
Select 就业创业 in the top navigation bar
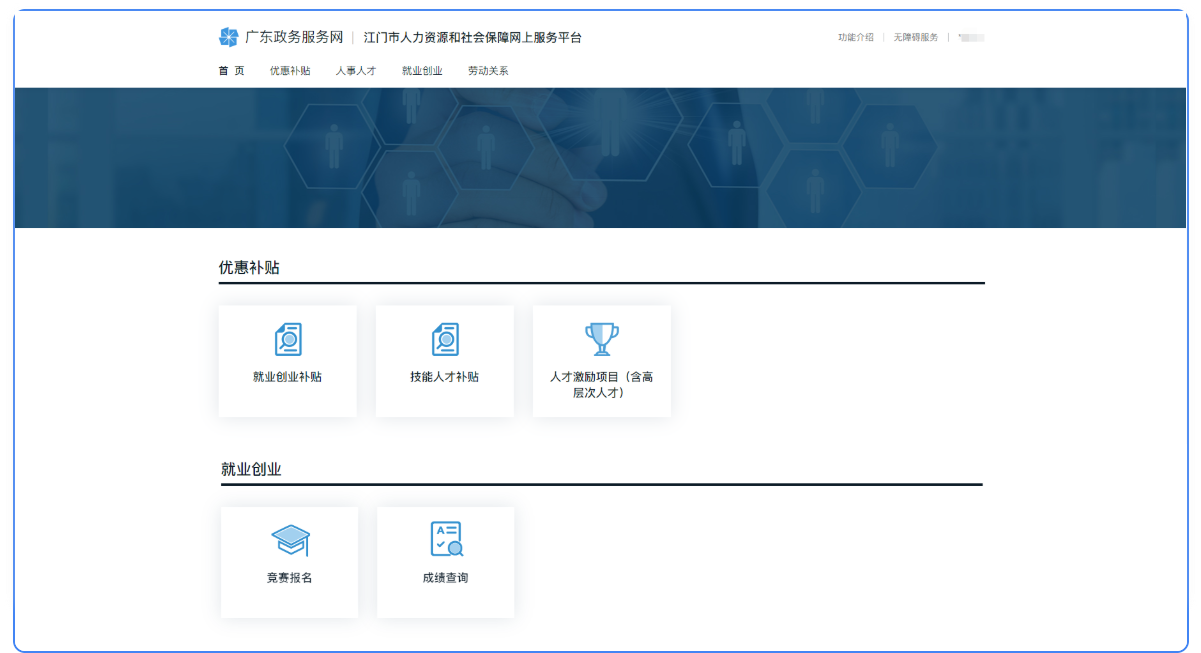pos(422,71)
